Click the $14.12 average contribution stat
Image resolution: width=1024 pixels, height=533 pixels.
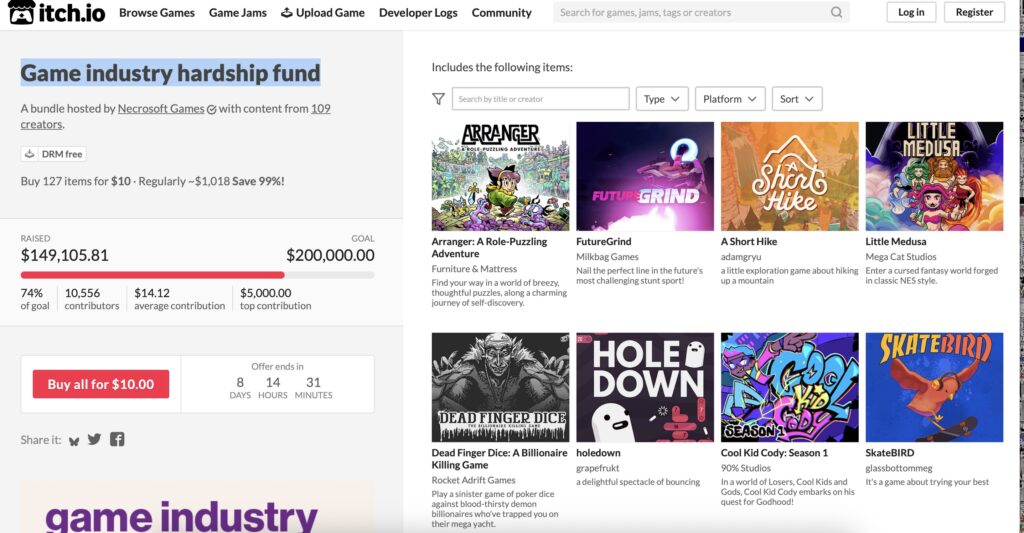180,299
